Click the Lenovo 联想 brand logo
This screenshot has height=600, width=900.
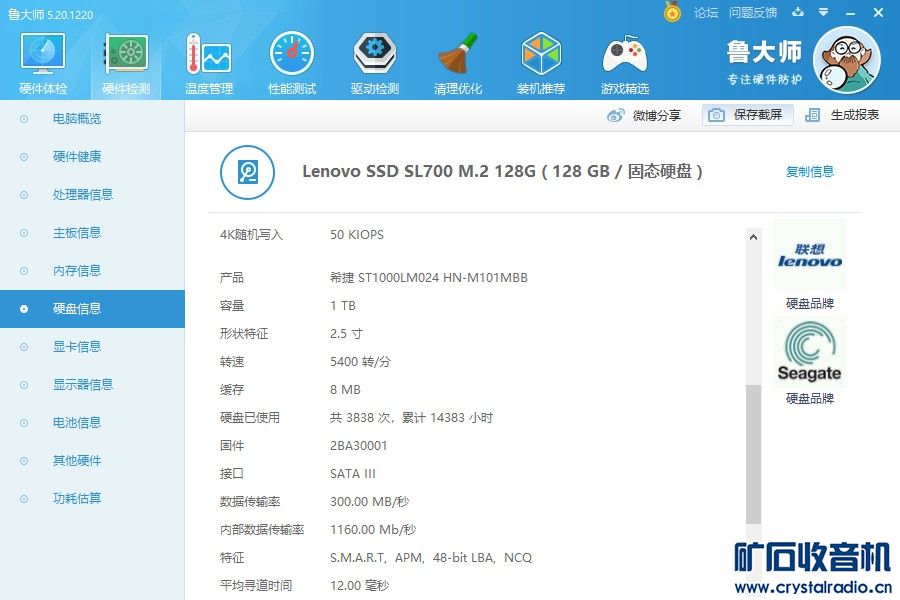coord(810,256)
